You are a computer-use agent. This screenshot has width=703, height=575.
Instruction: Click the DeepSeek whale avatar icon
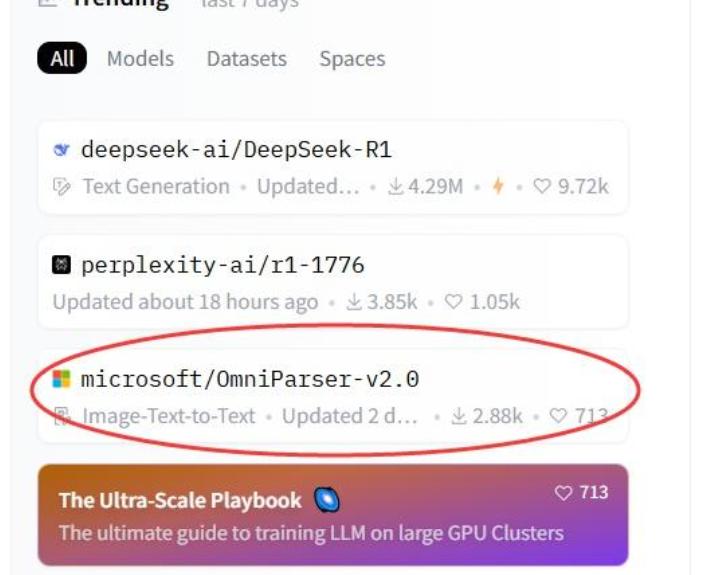point(61,151)
